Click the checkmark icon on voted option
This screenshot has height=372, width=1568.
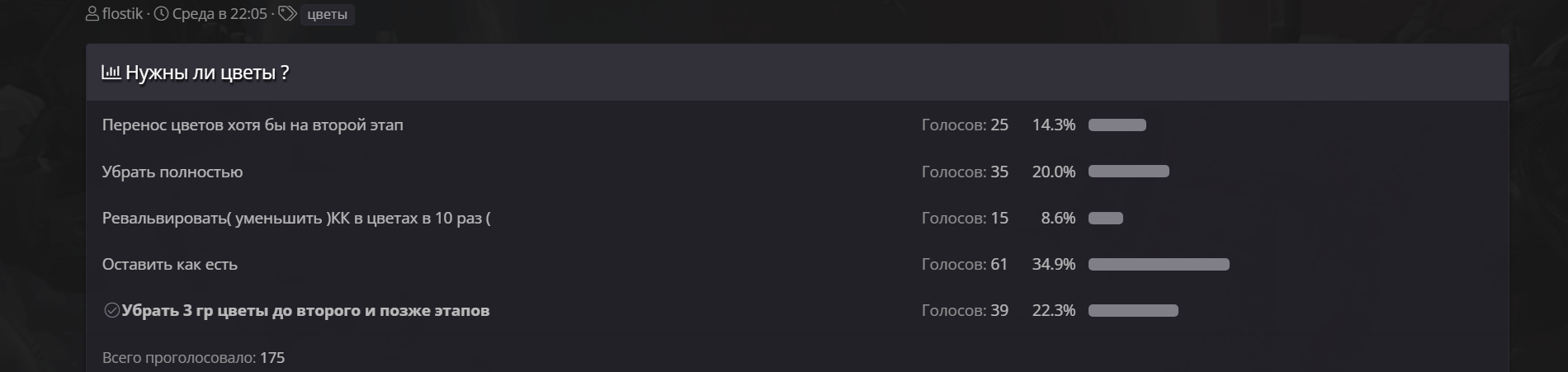[111, 311]
